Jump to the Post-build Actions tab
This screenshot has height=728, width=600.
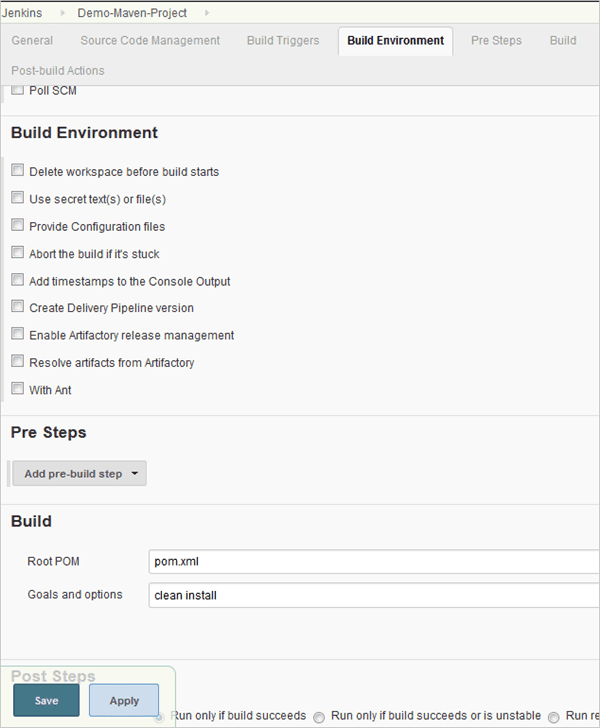(57, 71)
